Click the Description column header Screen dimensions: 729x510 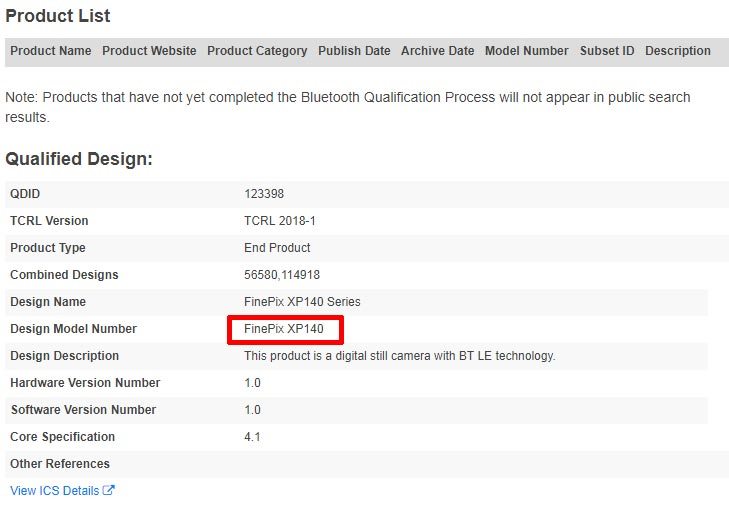[x=677, y=51]
